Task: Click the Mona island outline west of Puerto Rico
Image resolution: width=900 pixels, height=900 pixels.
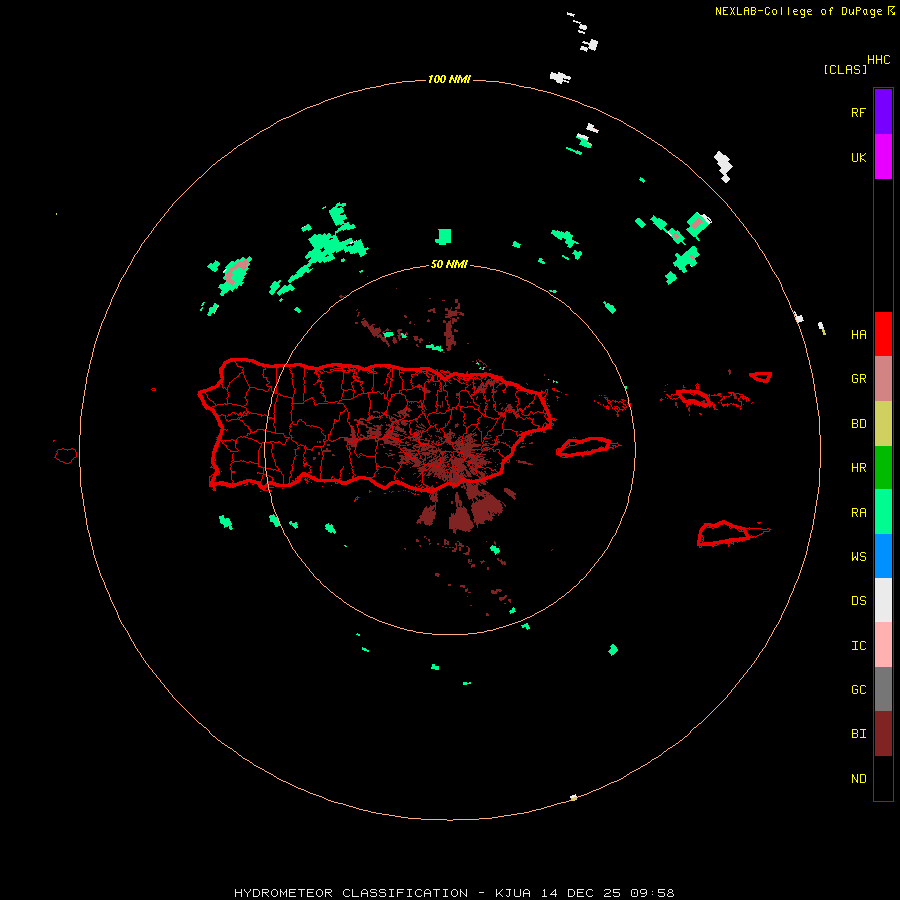Action: click(x=66, y=456)
